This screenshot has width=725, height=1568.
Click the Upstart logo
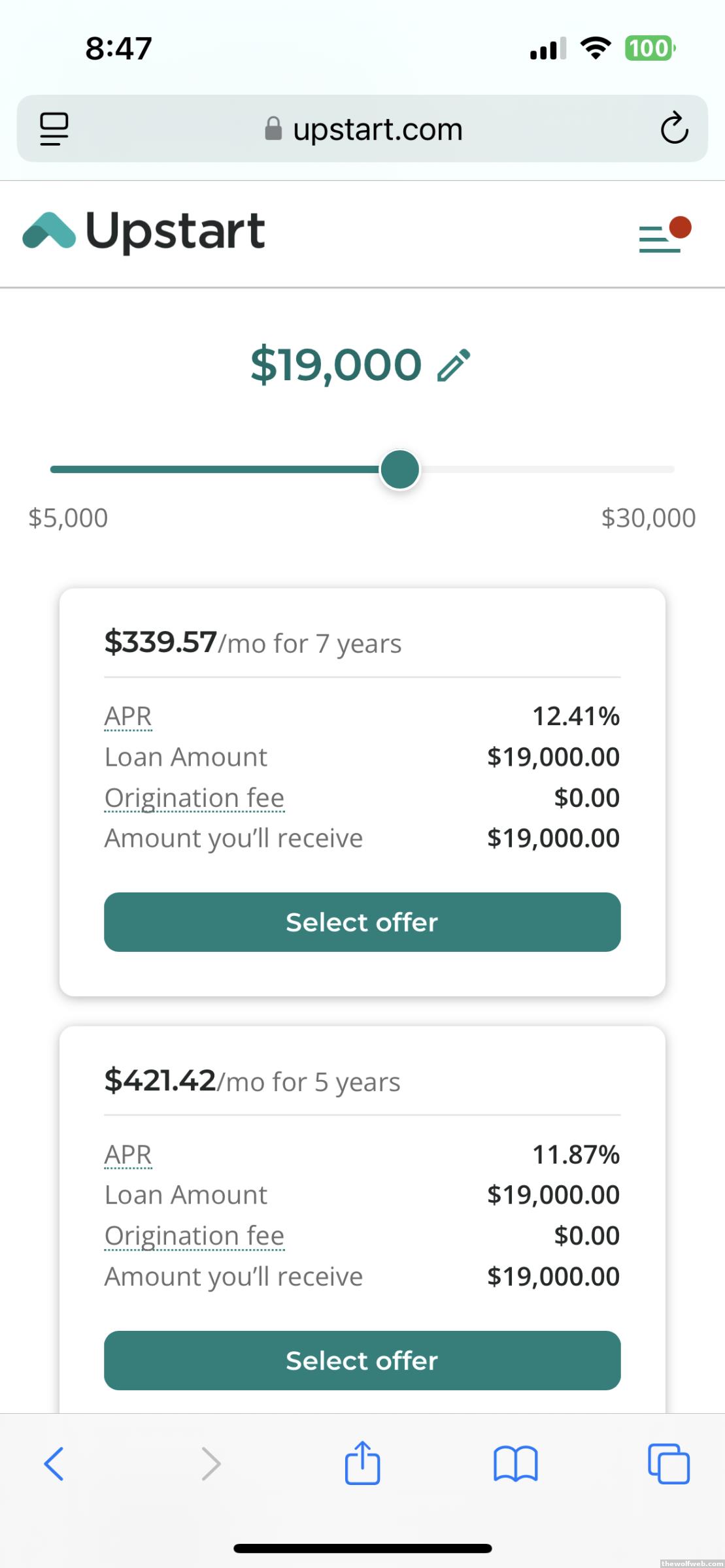pos(144,231)
